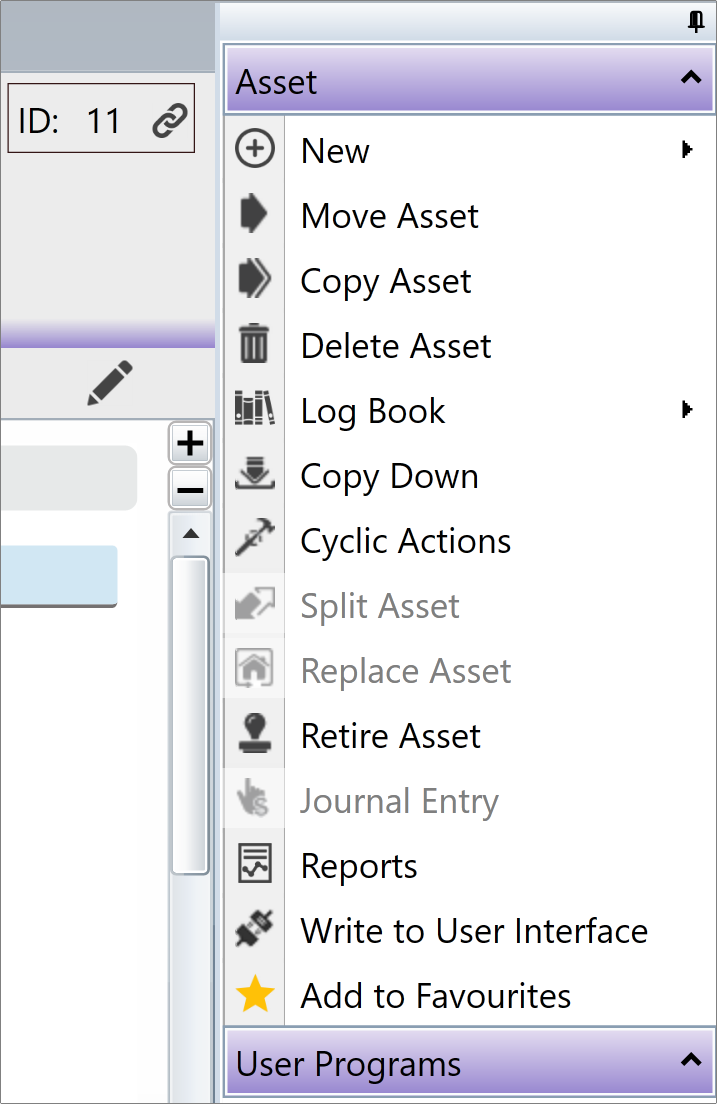
Task: Click the scrollbar up arrow
Action: (190, 534)
